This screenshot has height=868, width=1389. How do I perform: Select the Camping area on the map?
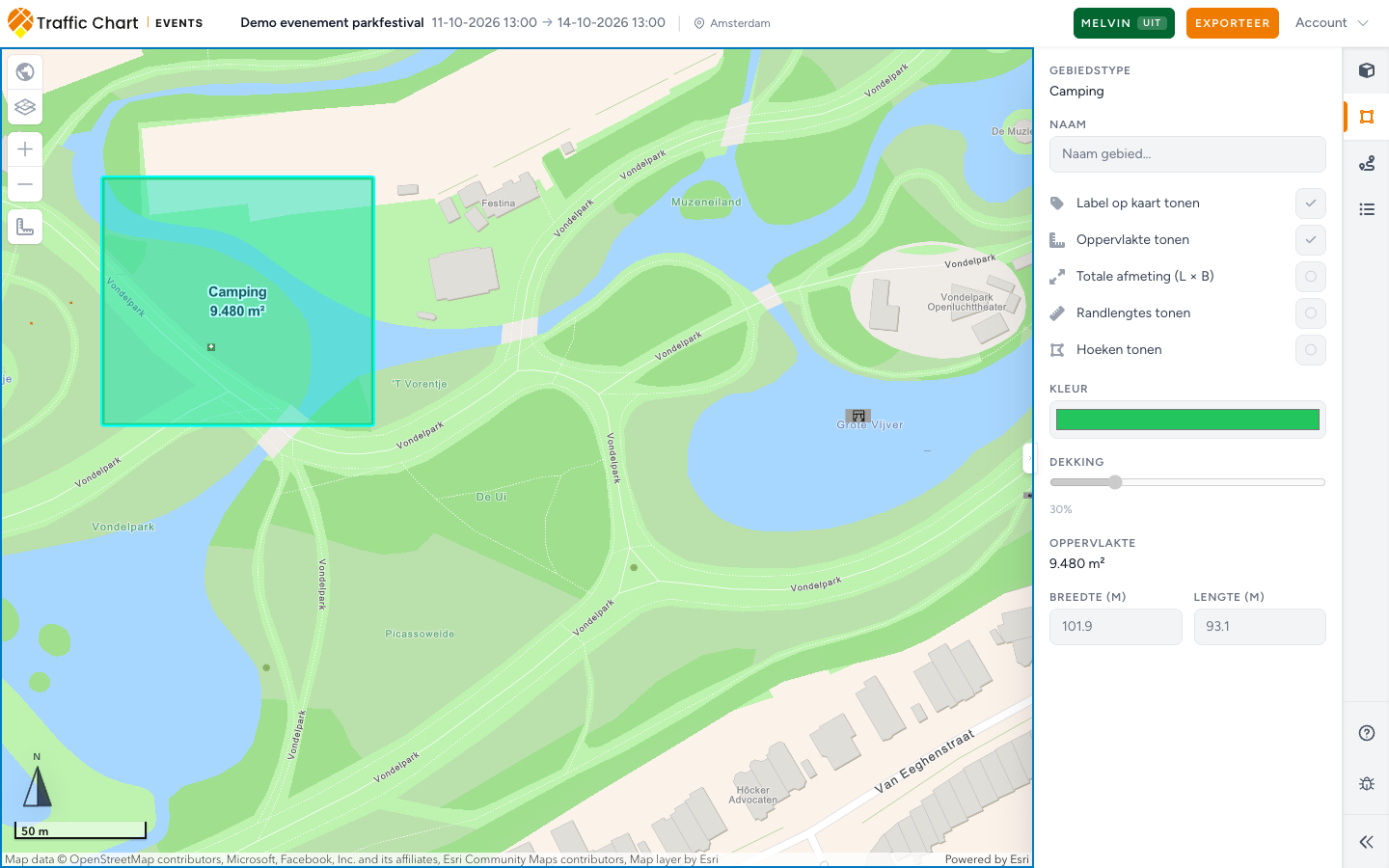point(237,301)
